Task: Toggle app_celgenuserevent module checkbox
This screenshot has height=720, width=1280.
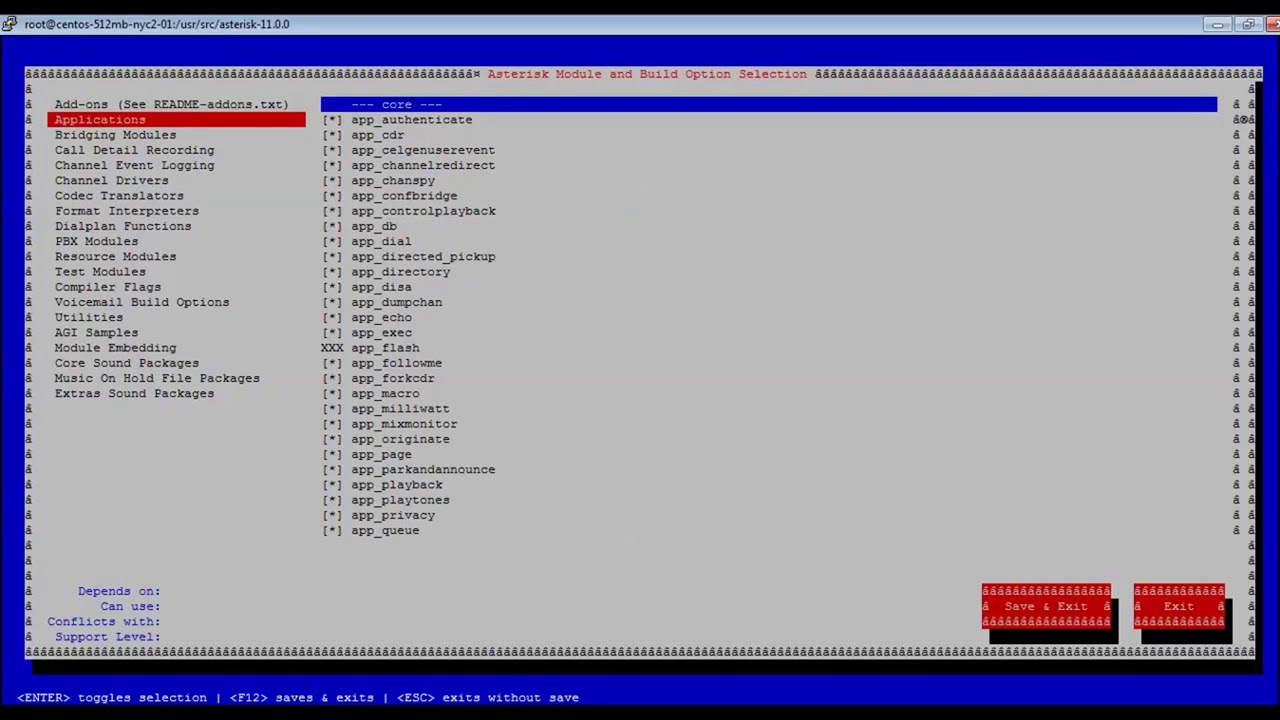Action: point(332,150)
